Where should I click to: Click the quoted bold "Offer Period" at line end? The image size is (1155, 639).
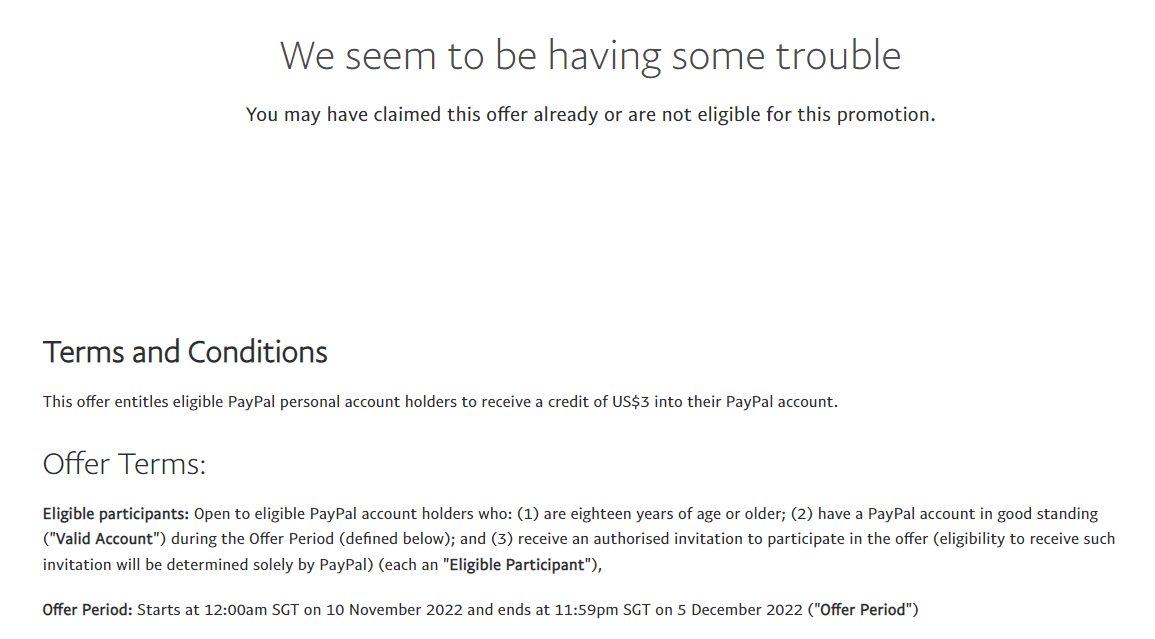click(x=864, y=609)
